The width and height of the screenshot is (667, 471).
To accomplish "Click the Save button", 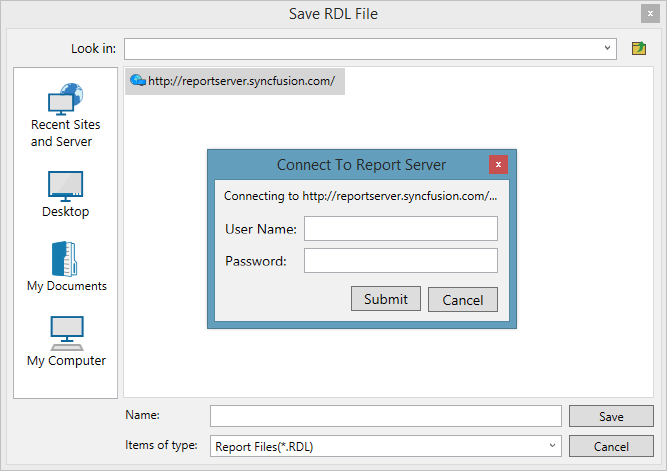I will pos(610,416).
